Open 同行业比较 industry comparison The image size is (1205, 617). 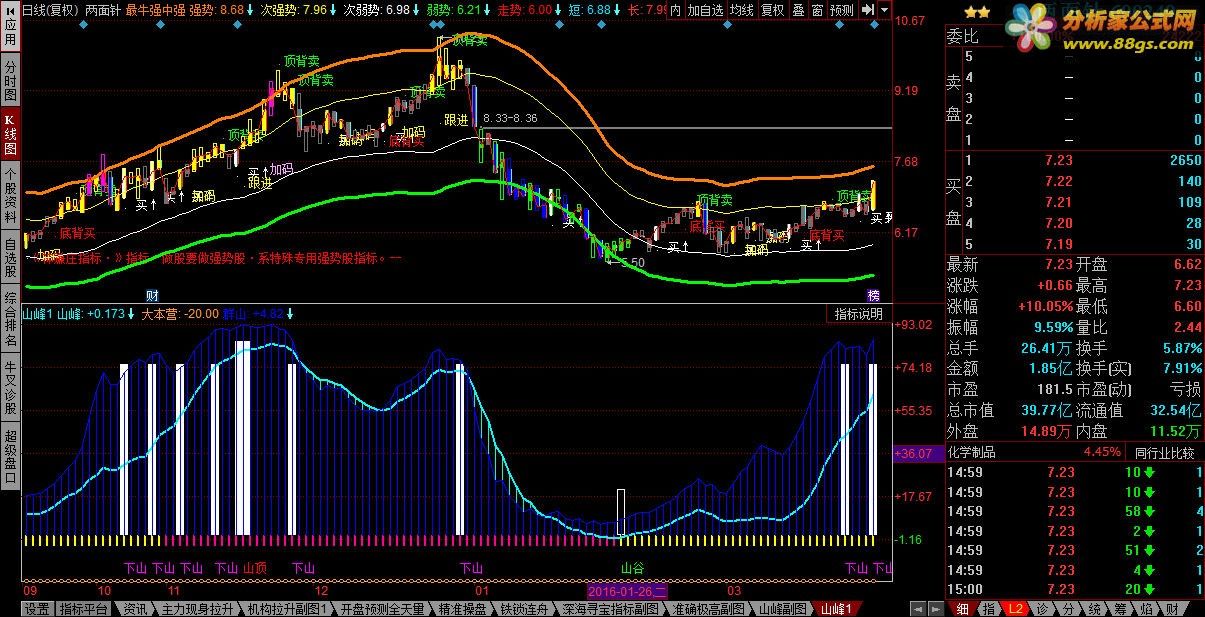tap(1163, 452)
